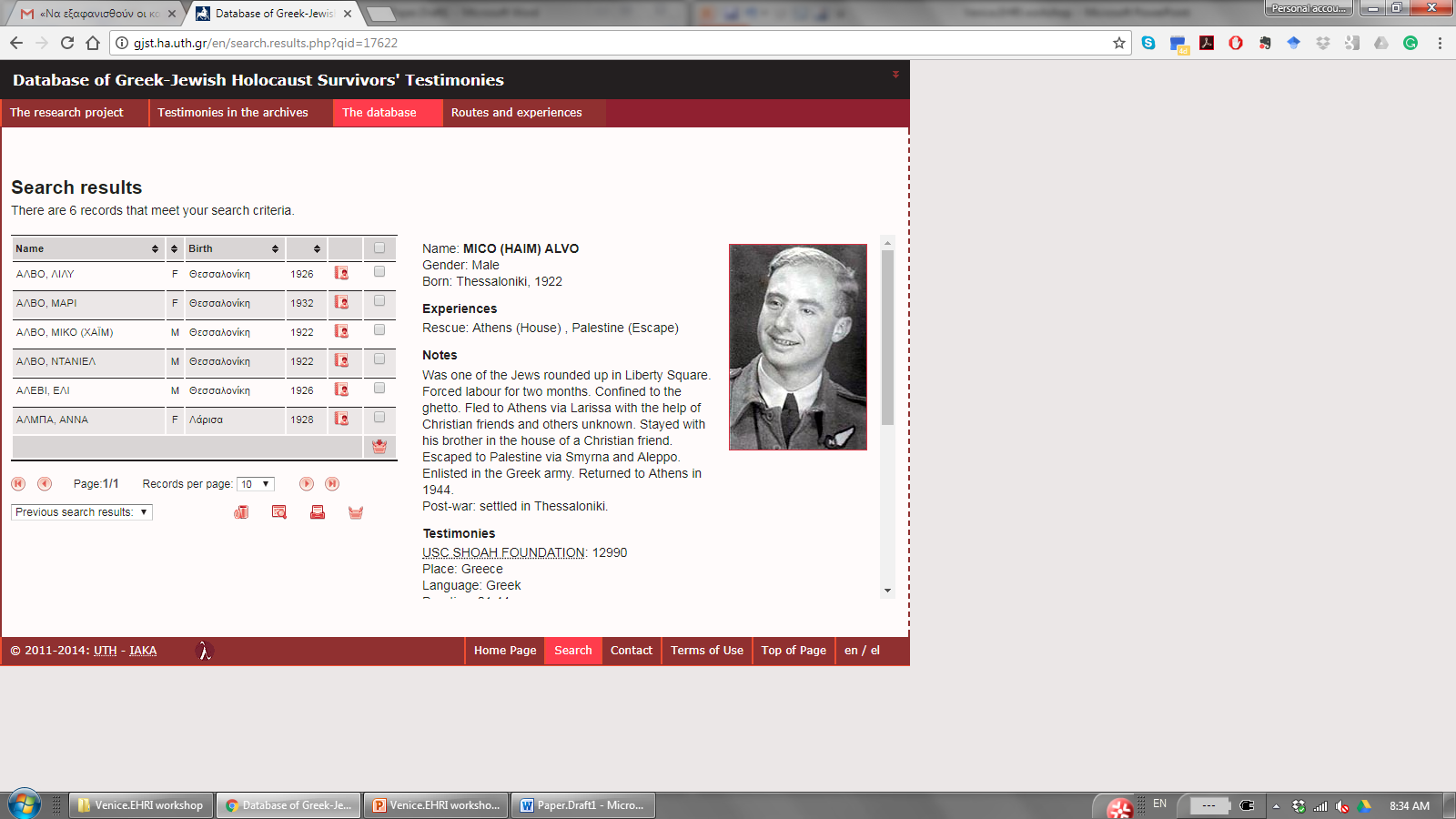Open Terms of Use link
Screen dimensions: 1456x819
(x=707, y=651)
